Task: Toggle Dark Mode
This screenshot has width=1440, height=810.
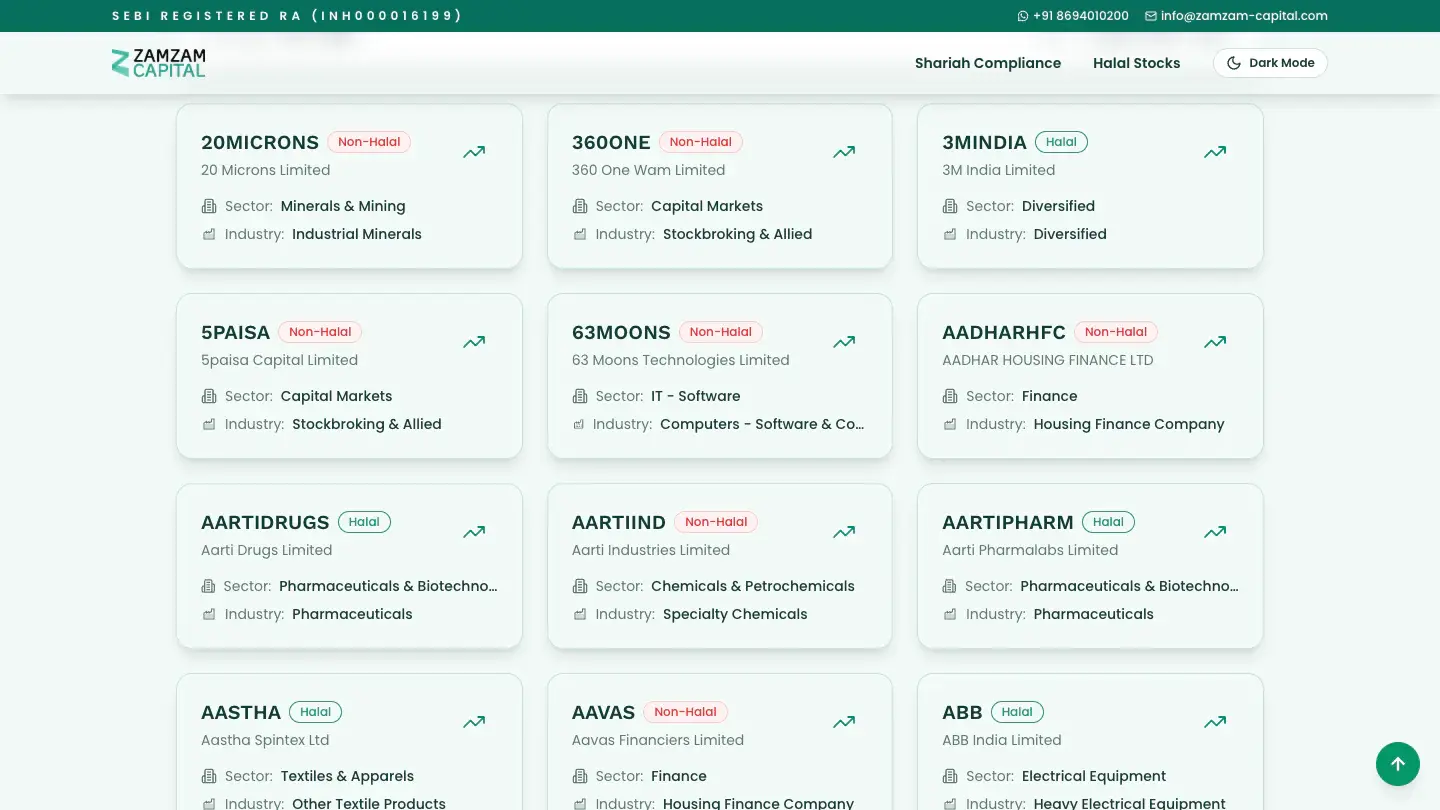Action: click(x=1270, y=63)
